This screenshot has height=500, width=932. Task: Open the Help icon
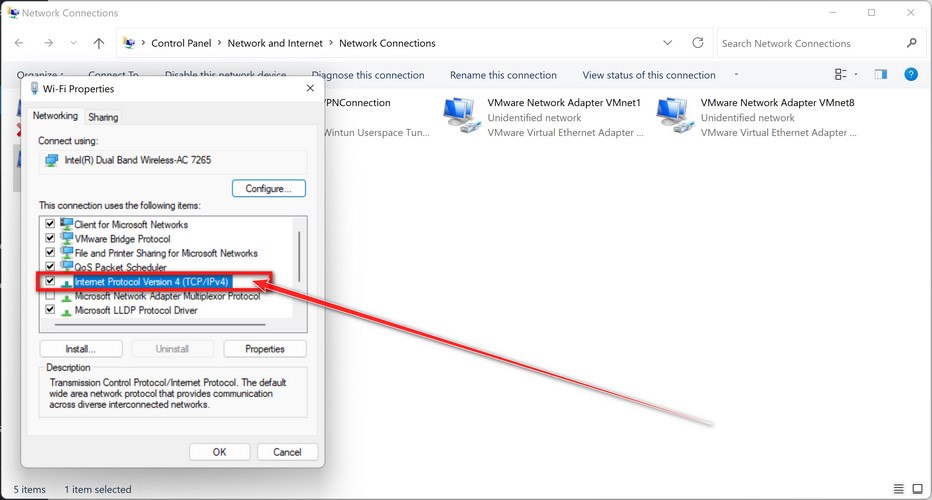coord(911,74)
